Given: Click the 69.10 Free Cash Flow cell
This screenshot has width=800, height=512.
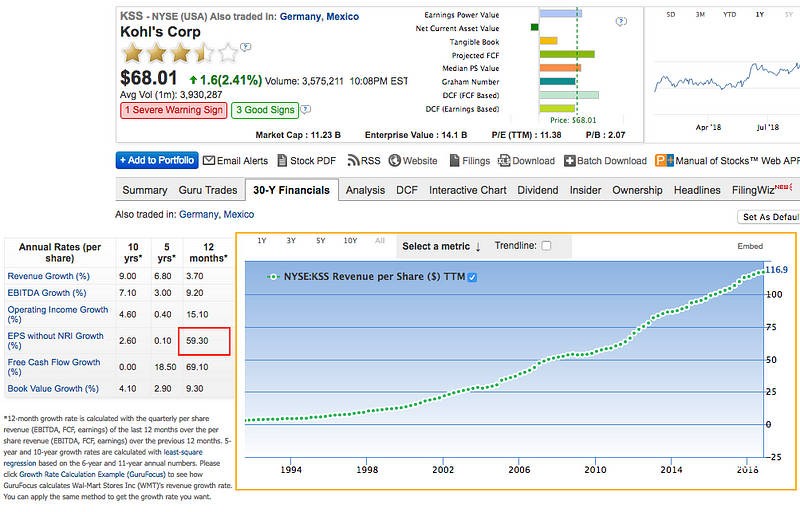Looking at the screenshot, I should coord(197,367).
